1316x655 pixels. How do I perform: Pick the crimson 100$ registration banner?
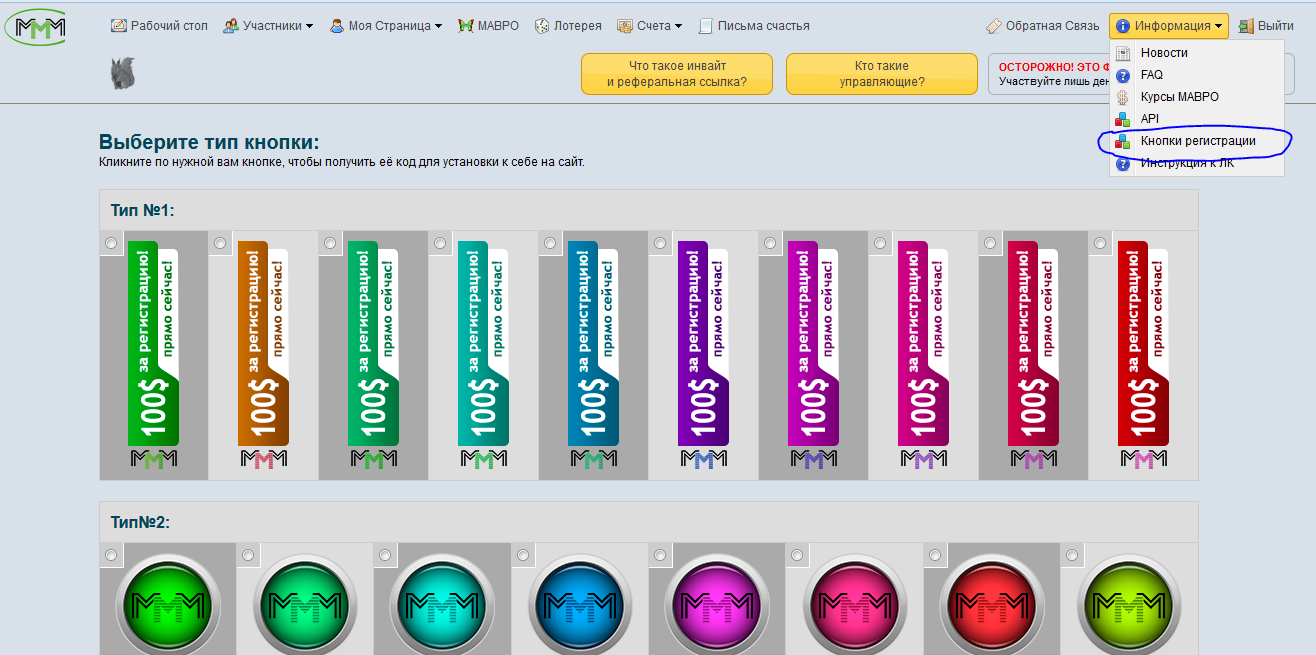pos(1033,355)
